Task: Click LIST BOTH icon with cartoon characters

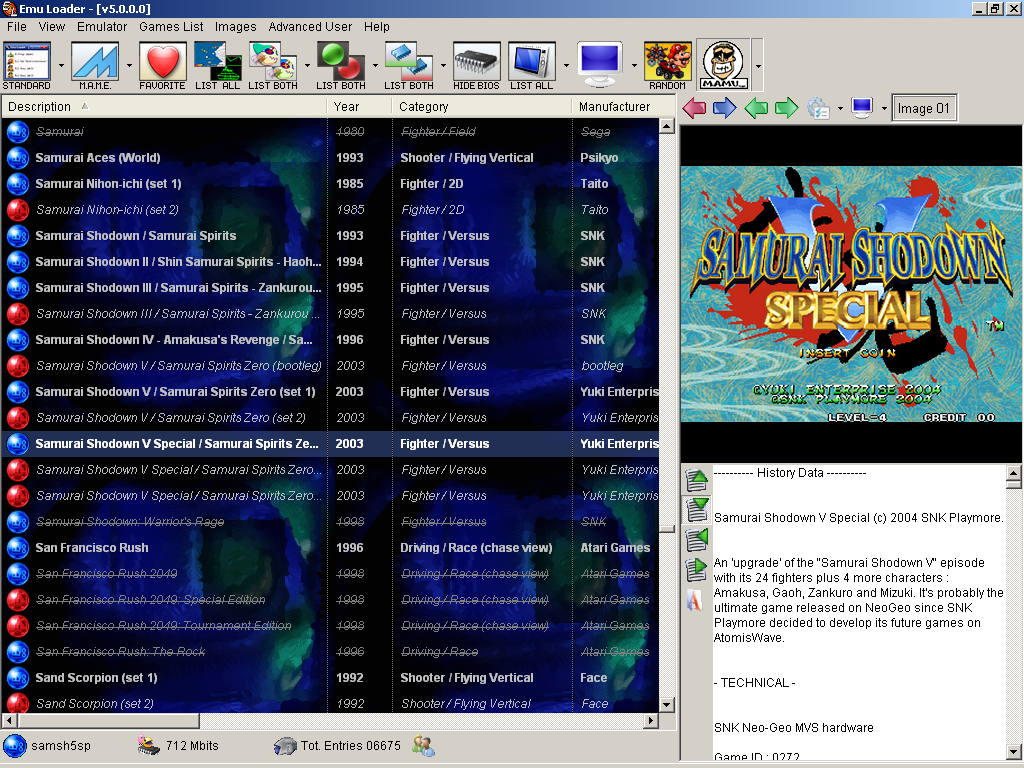Action: pyautogui.click(x=273, y=65)
